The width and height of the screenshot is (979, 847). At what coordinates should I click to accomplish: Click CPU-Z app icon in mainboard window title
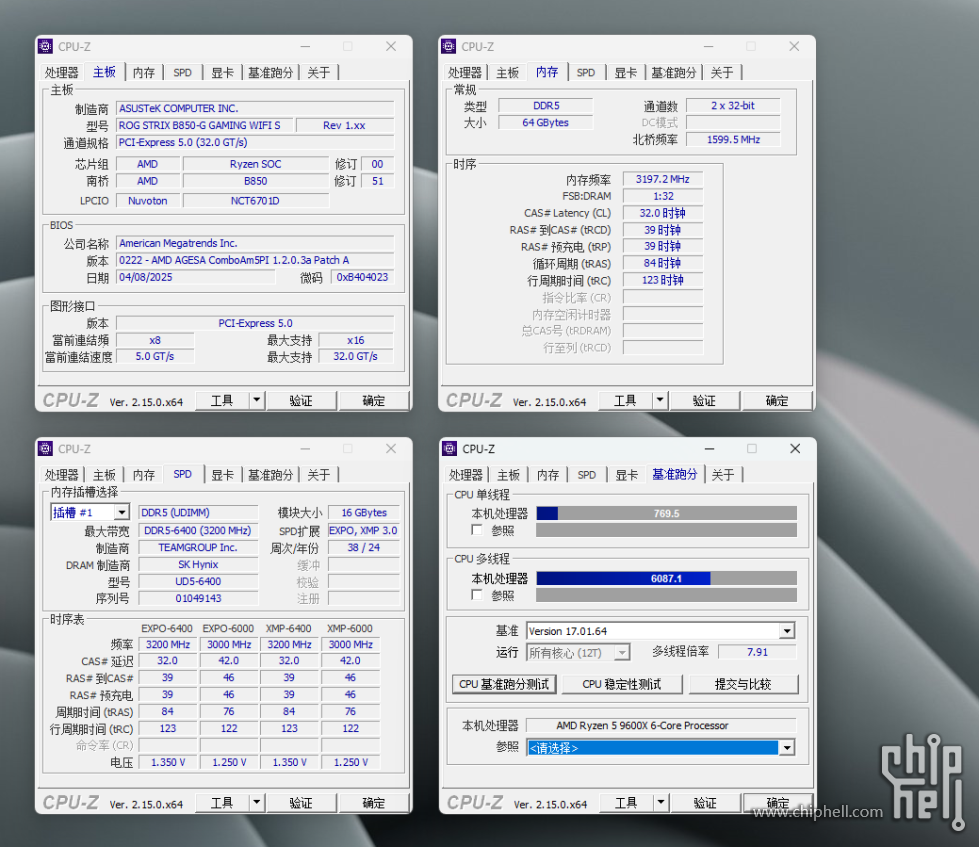click(46, 47)
